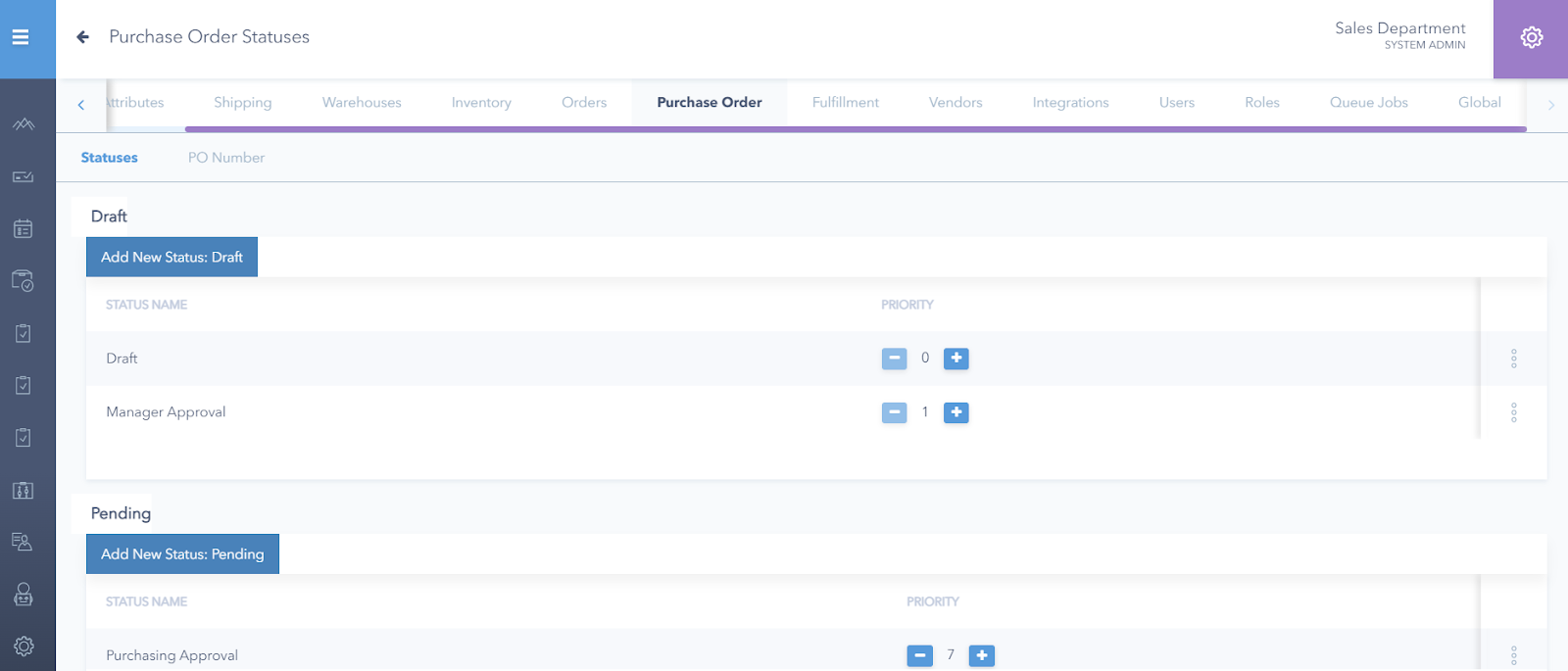The height and width of the screenshot is (671, 1568).
Task: Select the Manager Approval status name
Action: [x=166, y=412]
